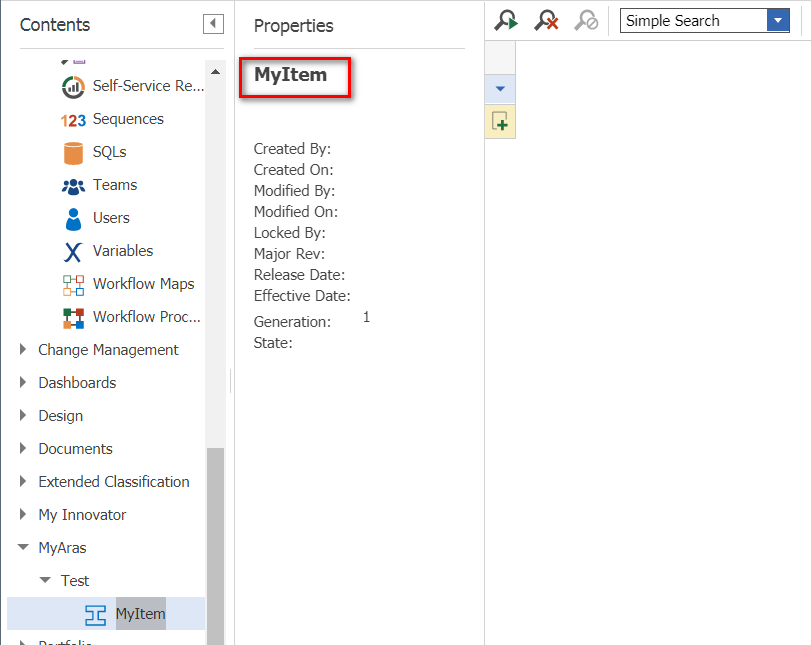Viewport: 811px width, 645px height.
Task: Expand the Change Management category
Action: click(23, 350)
